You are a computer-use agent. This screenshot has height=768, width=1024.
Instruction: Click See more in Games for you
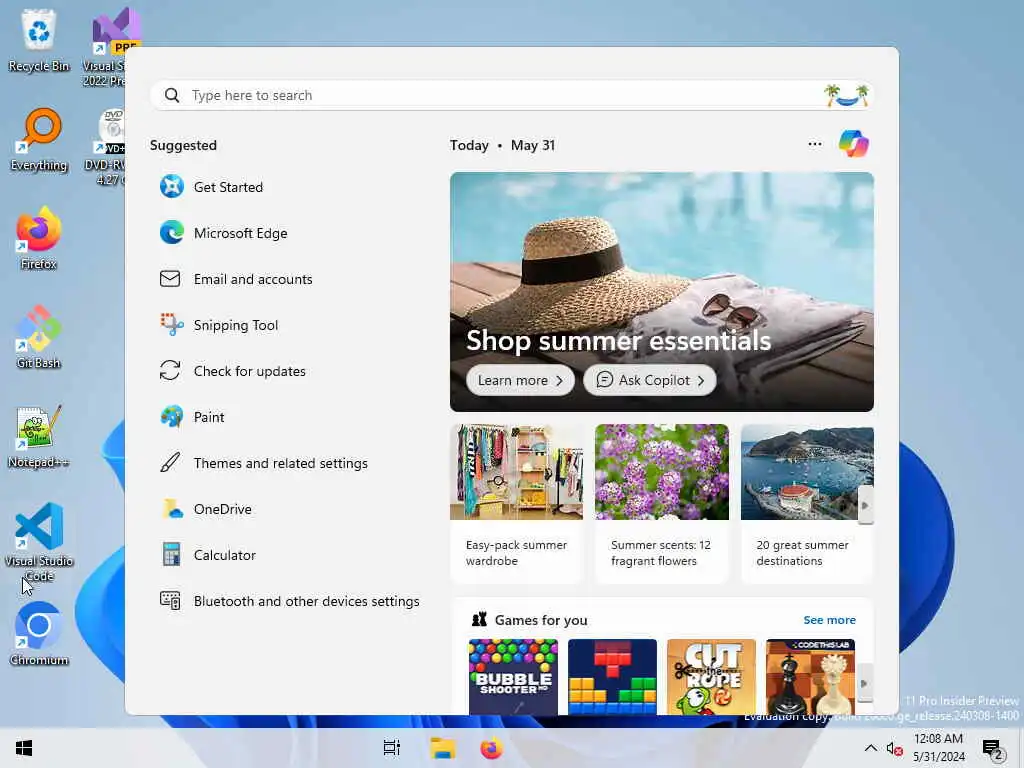tap(829, 620)
